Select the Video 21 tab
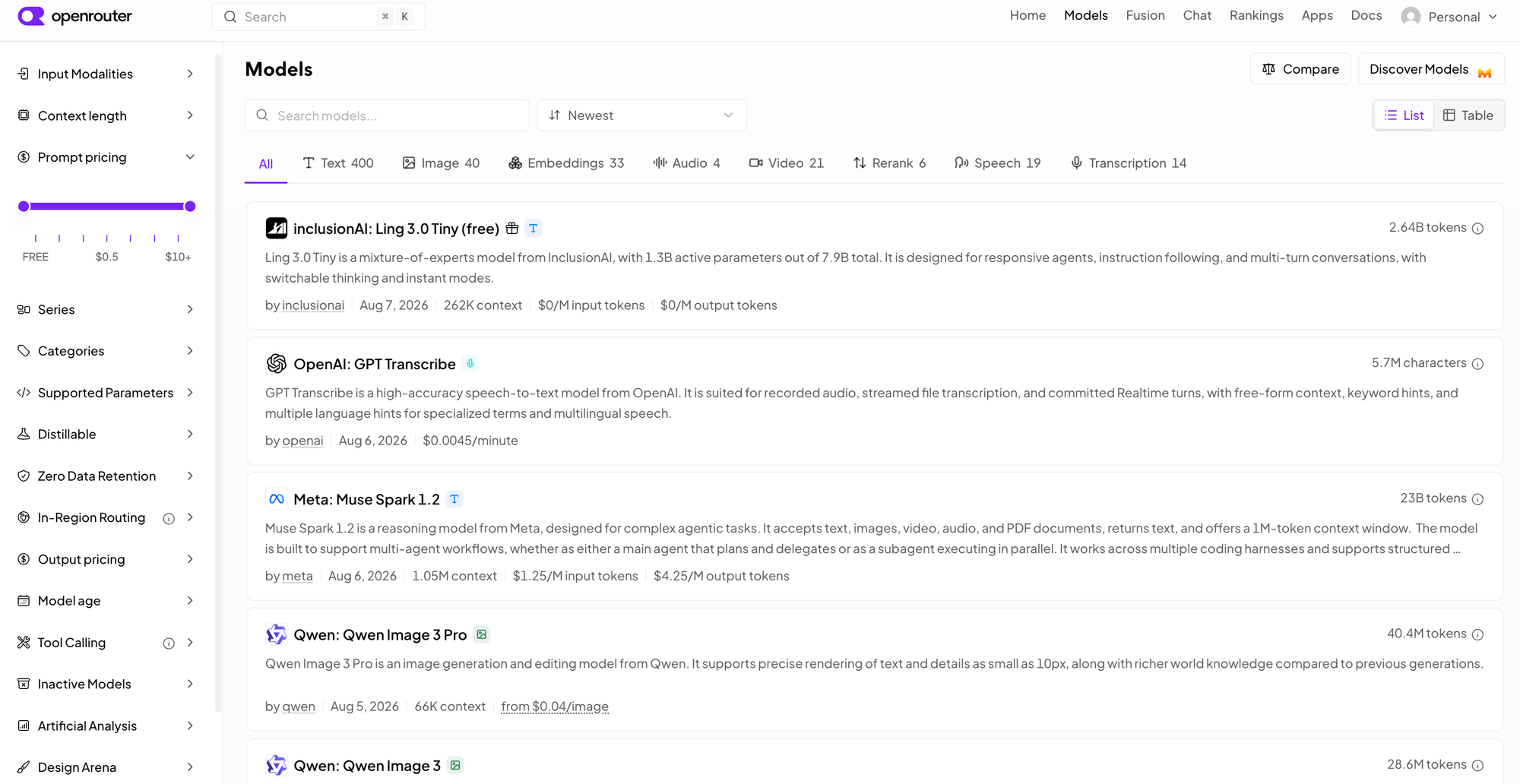 coord(787,163)
